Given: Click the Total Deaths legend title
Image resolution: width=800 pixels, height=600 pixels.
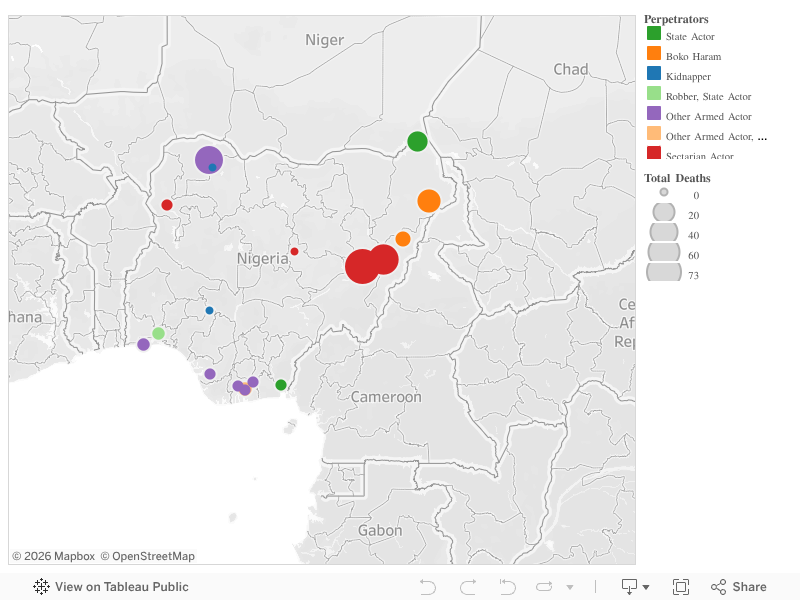Looking at the screenshot, I should 677,178.
